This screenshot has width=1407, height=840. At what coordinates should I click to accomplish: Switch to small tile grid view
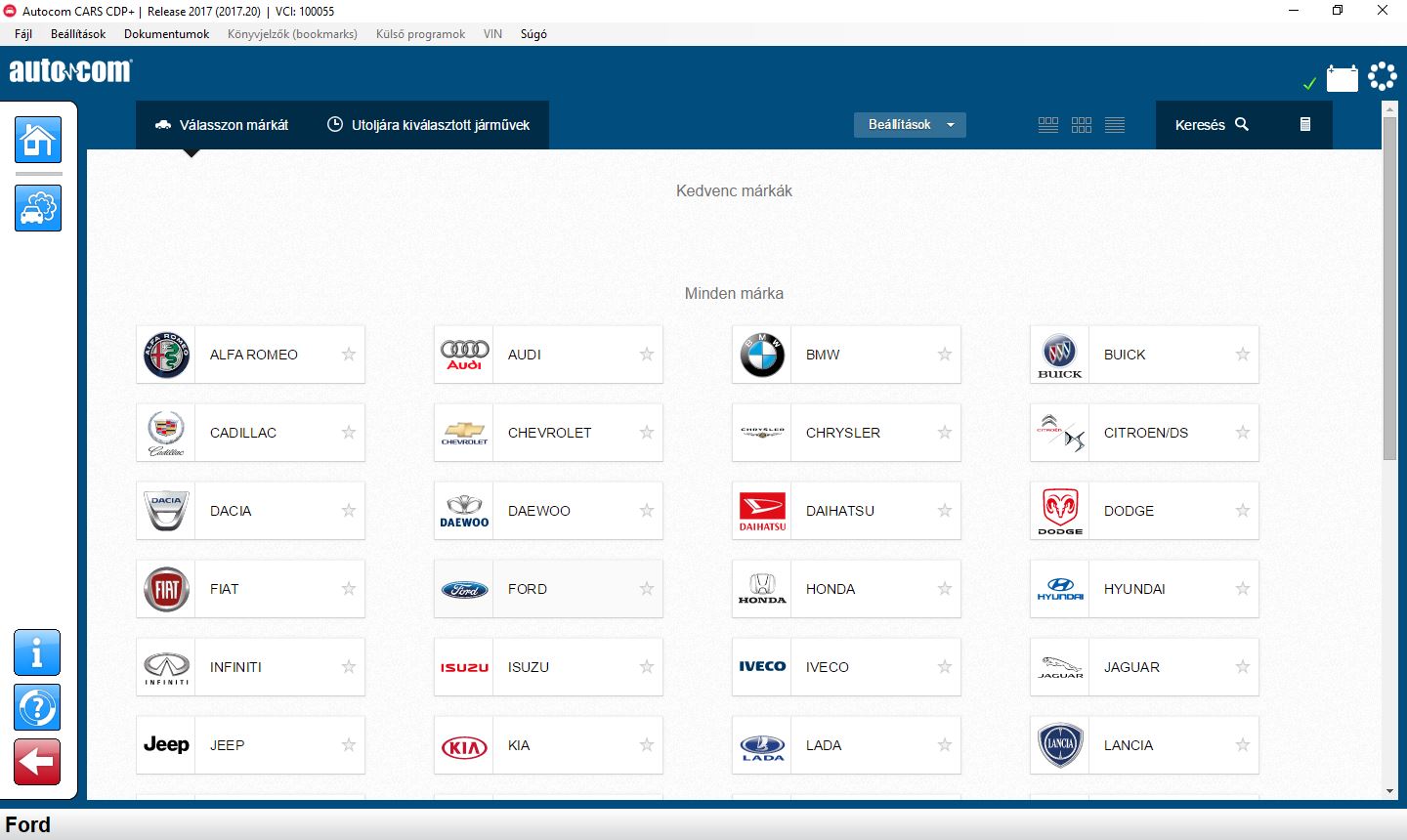point(1082,125)
